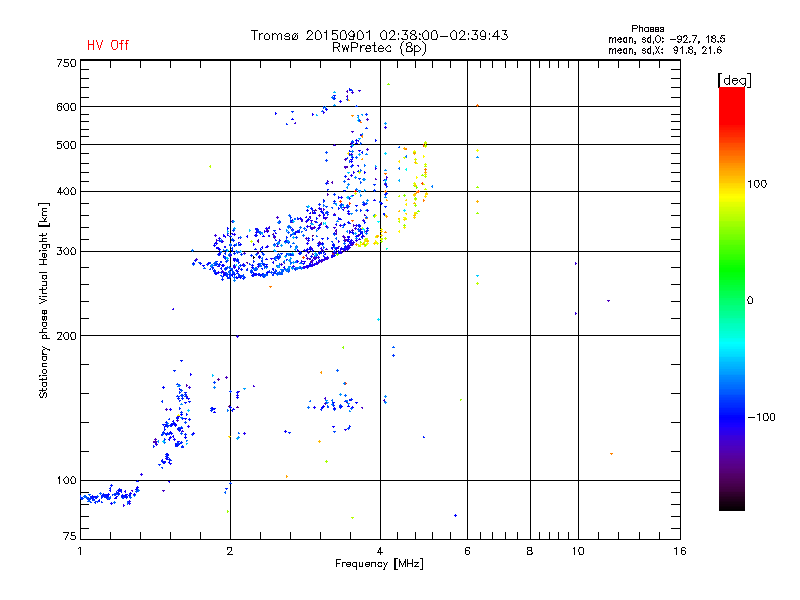Click the 16 x-axis tick label
The height and width of the screenshot is (600, 800).
680,551
